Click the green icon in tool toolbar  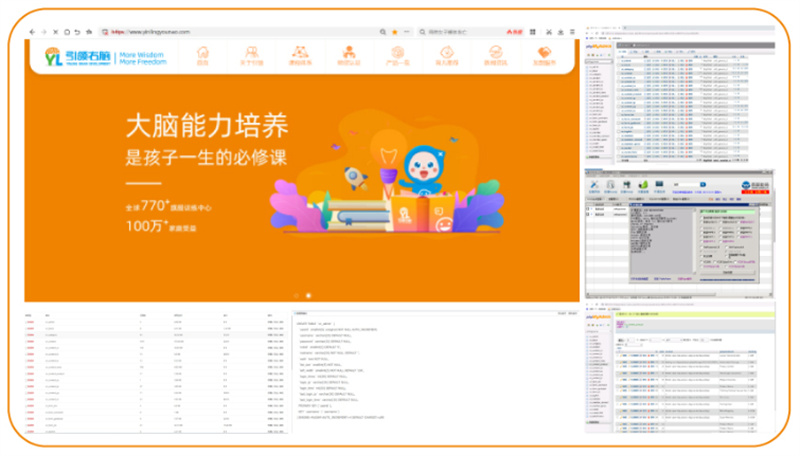coord(644,185)
